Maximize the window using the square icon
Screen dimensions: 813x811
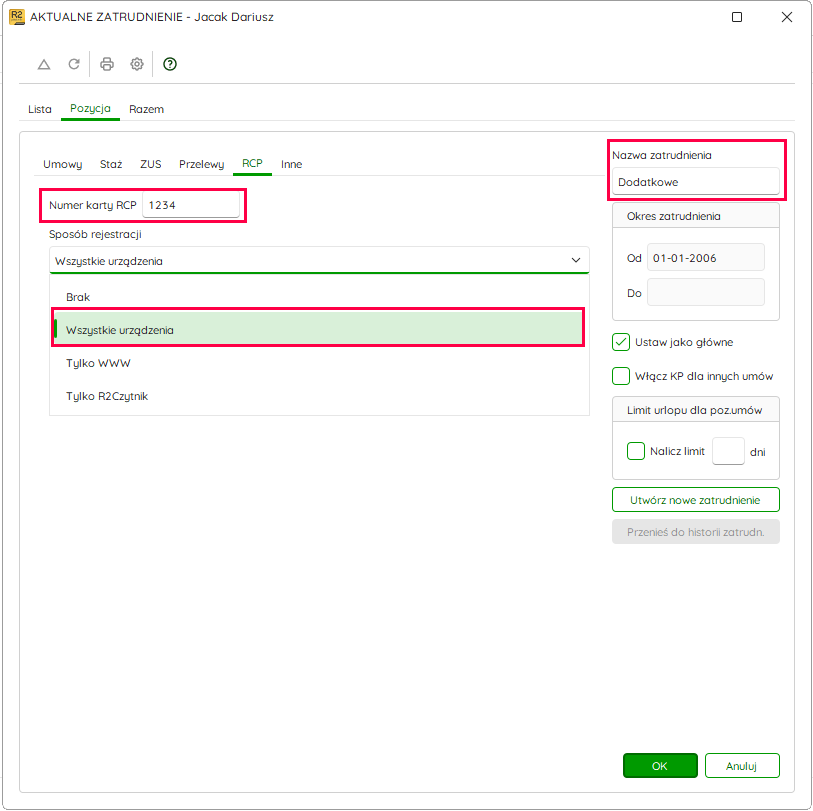pyautogui.click(x=737, y=17)
